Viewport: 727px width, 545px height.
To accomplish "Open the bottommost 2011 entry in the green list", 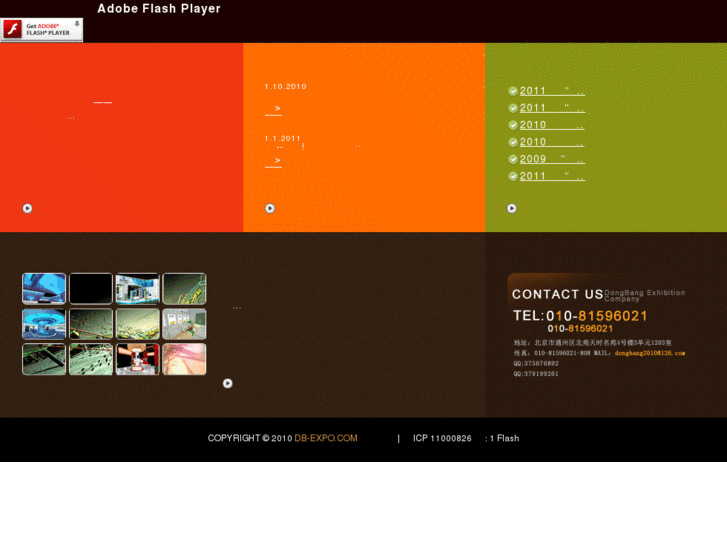I will [552, 176].
